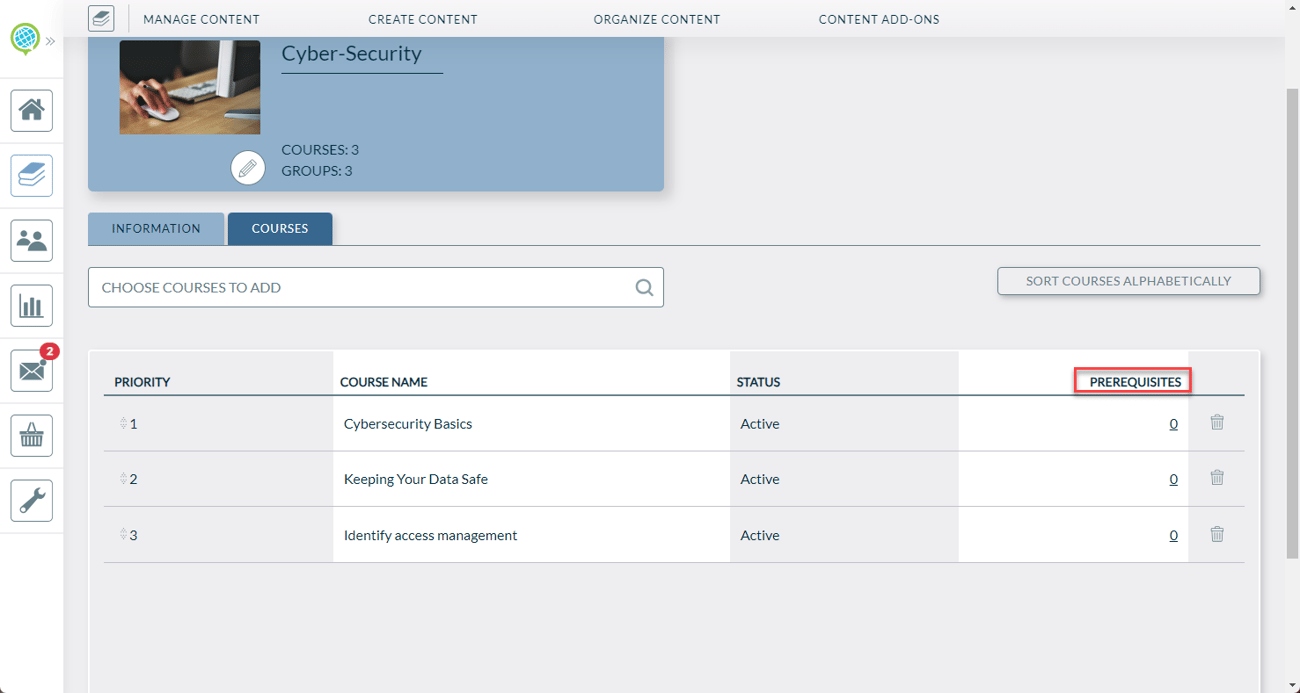The height and width of the screenshot is (693, 1300).
Task: Click the pencil edit icon on Cyber-Security card
Action: (x=248, y=168)
